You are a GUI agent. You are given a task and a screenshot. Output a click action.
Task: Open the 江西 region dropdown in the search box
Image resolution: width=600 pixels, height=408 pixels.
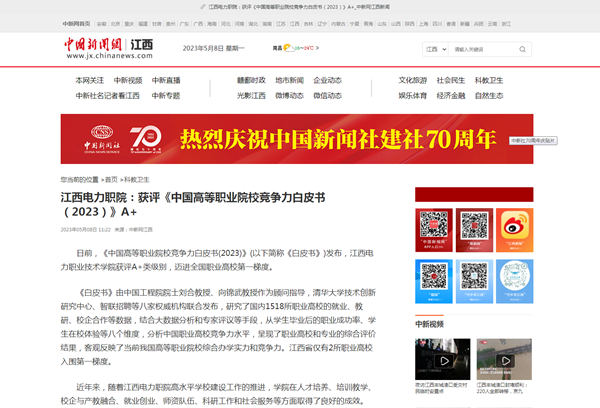coord(436,49)
